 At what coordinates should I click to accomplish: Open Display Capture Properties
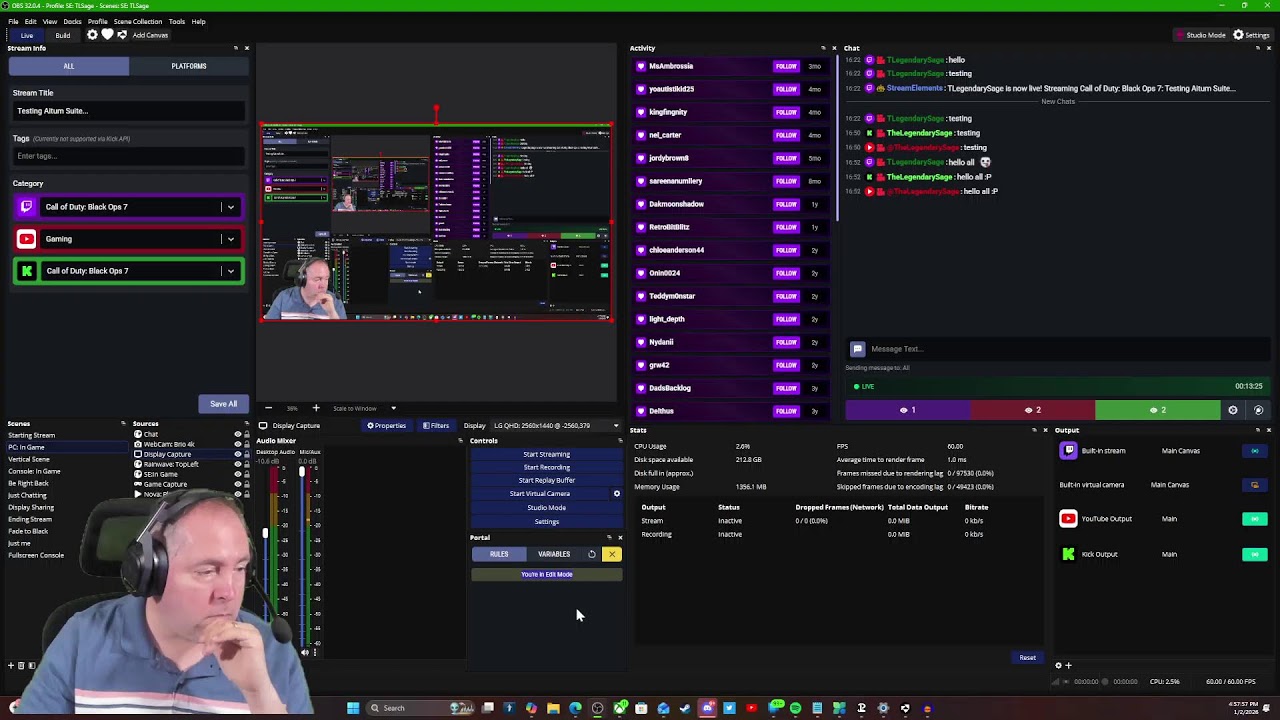click(x=386, y=426)
